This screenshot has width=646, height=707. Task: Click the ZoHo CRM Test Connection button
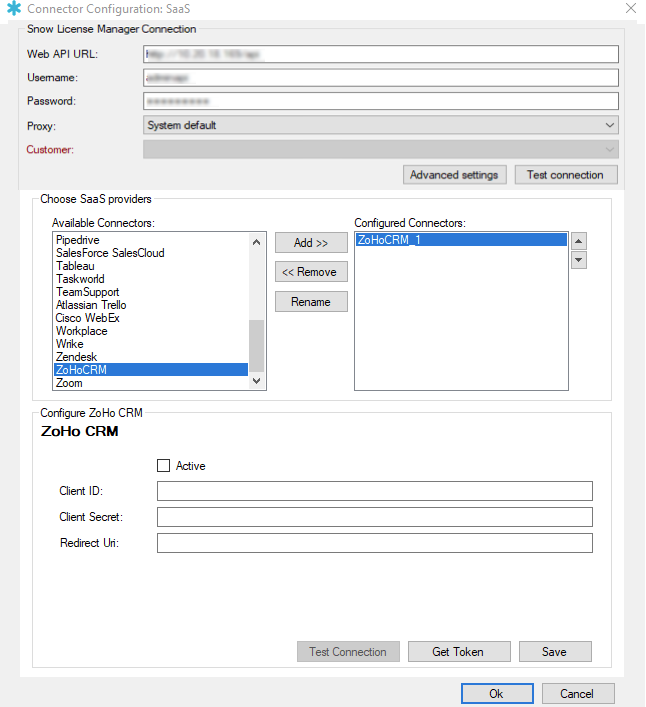point(348,652)
